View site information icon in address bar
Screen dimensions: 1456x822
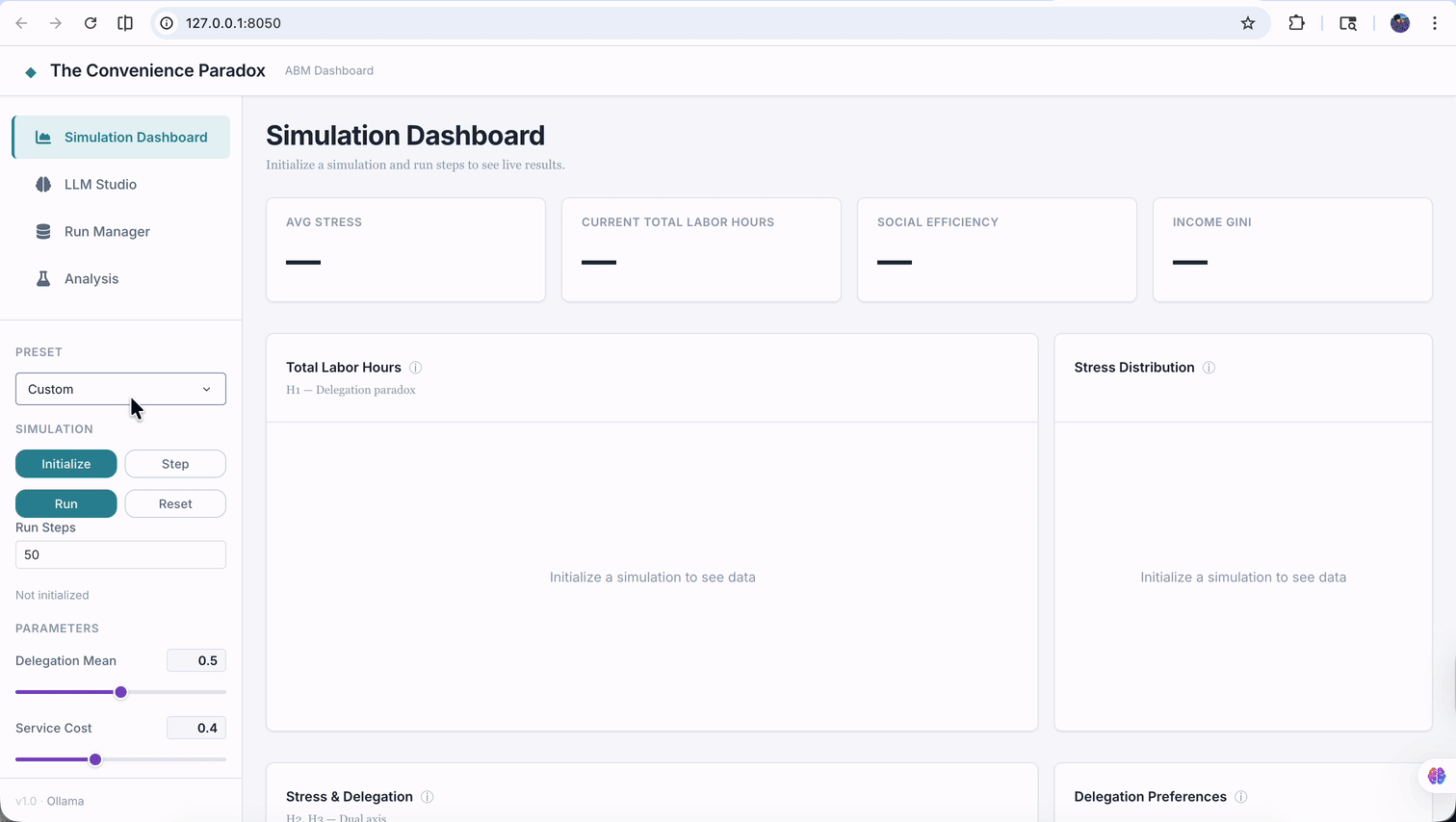pyautogui.click(x=167, y=23)
